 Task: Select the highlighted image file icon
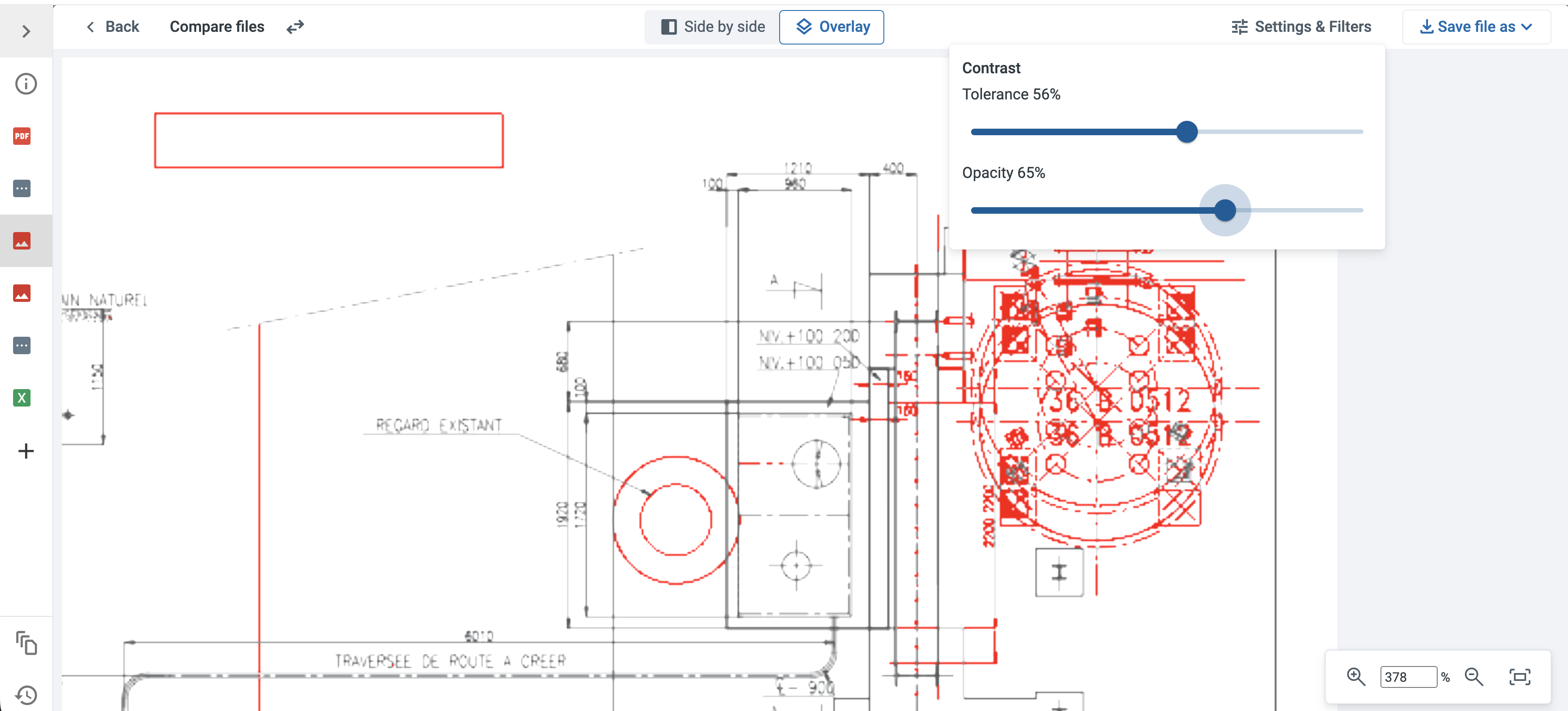click(22, 241)
